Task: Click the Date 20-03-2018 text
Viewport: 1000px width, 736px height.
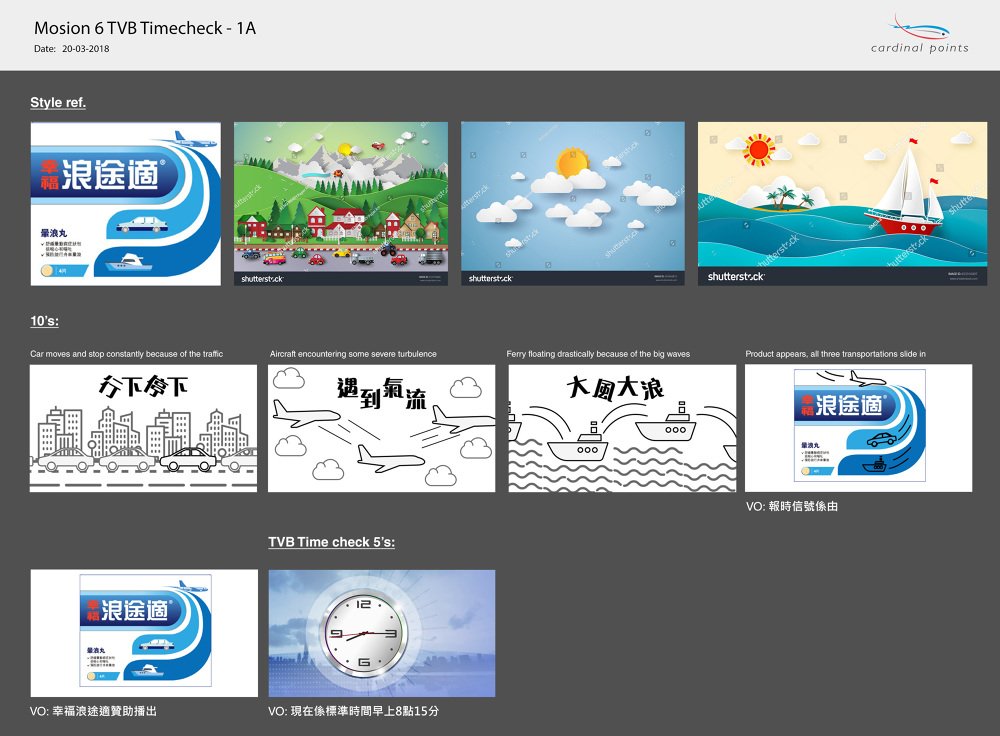Action: point(72,48)
